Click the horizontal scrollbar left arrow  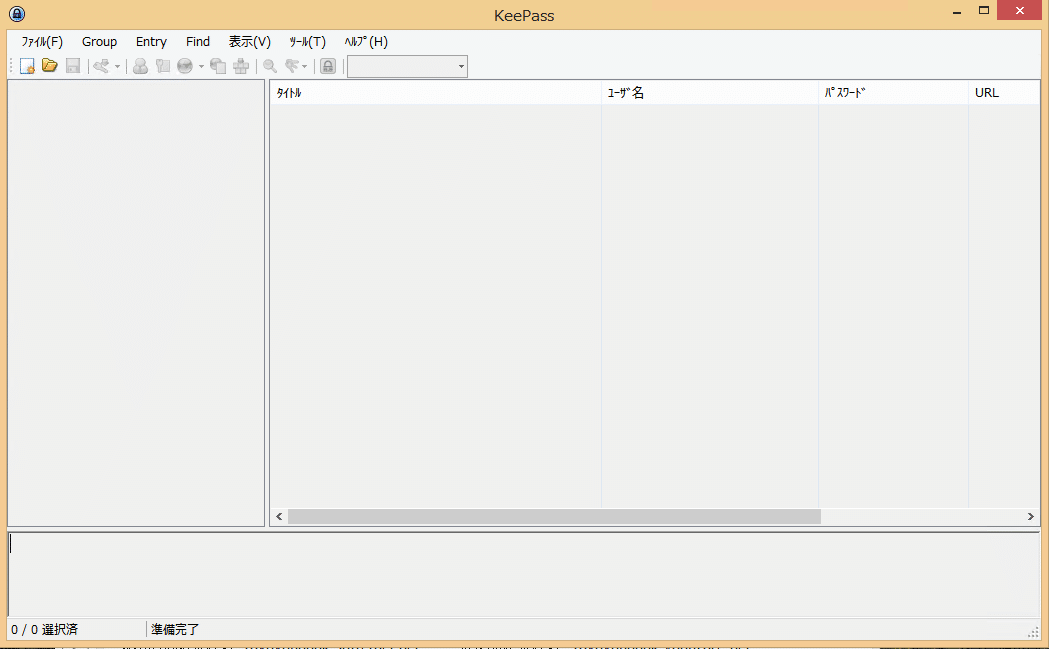point(279,517)
